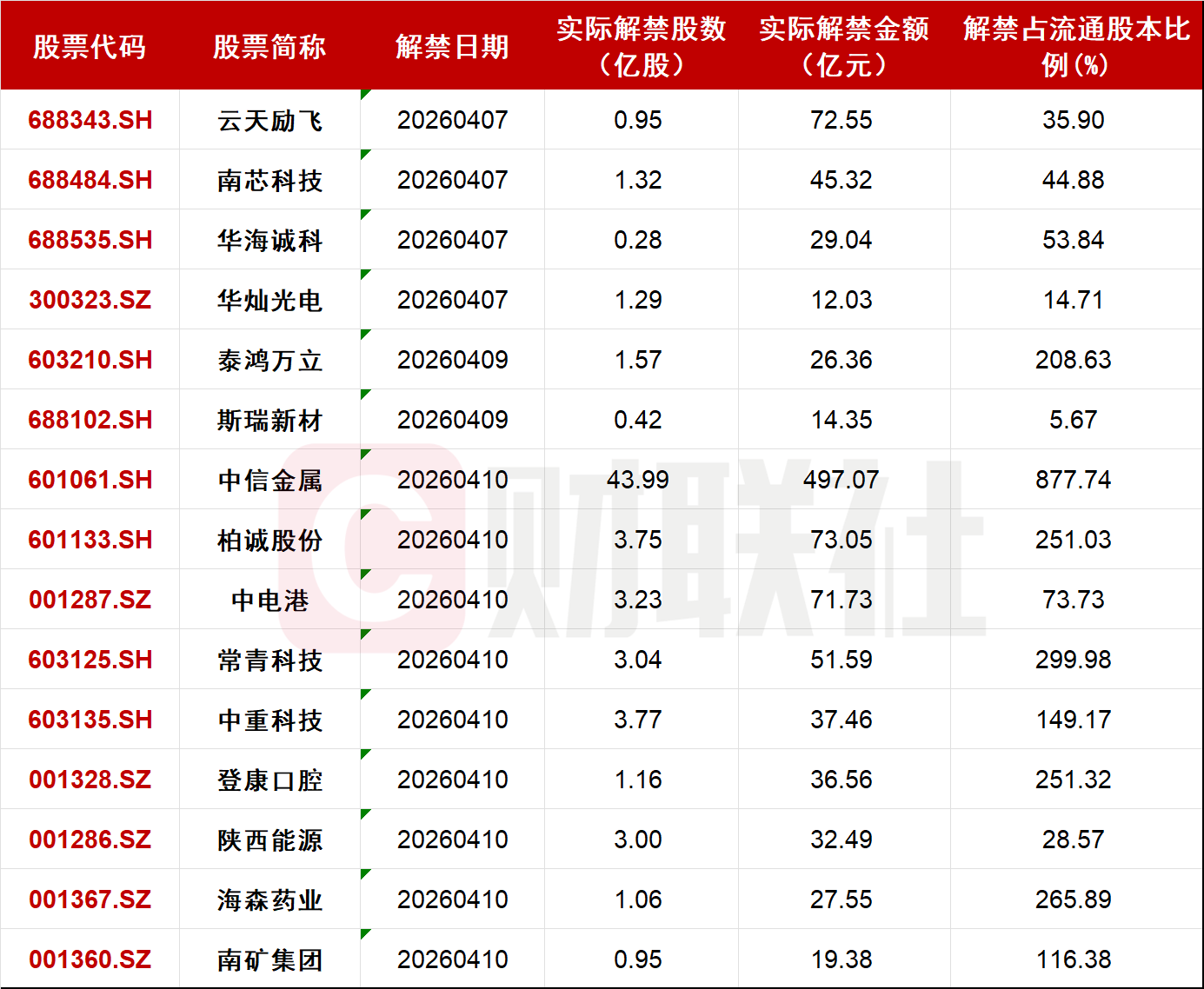The image size is (1204, 989).
Task: Open stock code 601061.SH
Action: click(90, 480)
